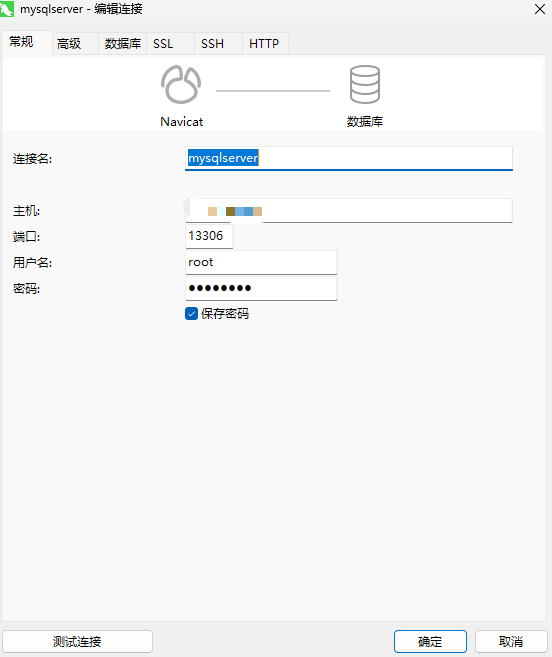552x657 pixels.
Task: Click the 主机 host input field
Action: tap(349, 210)
